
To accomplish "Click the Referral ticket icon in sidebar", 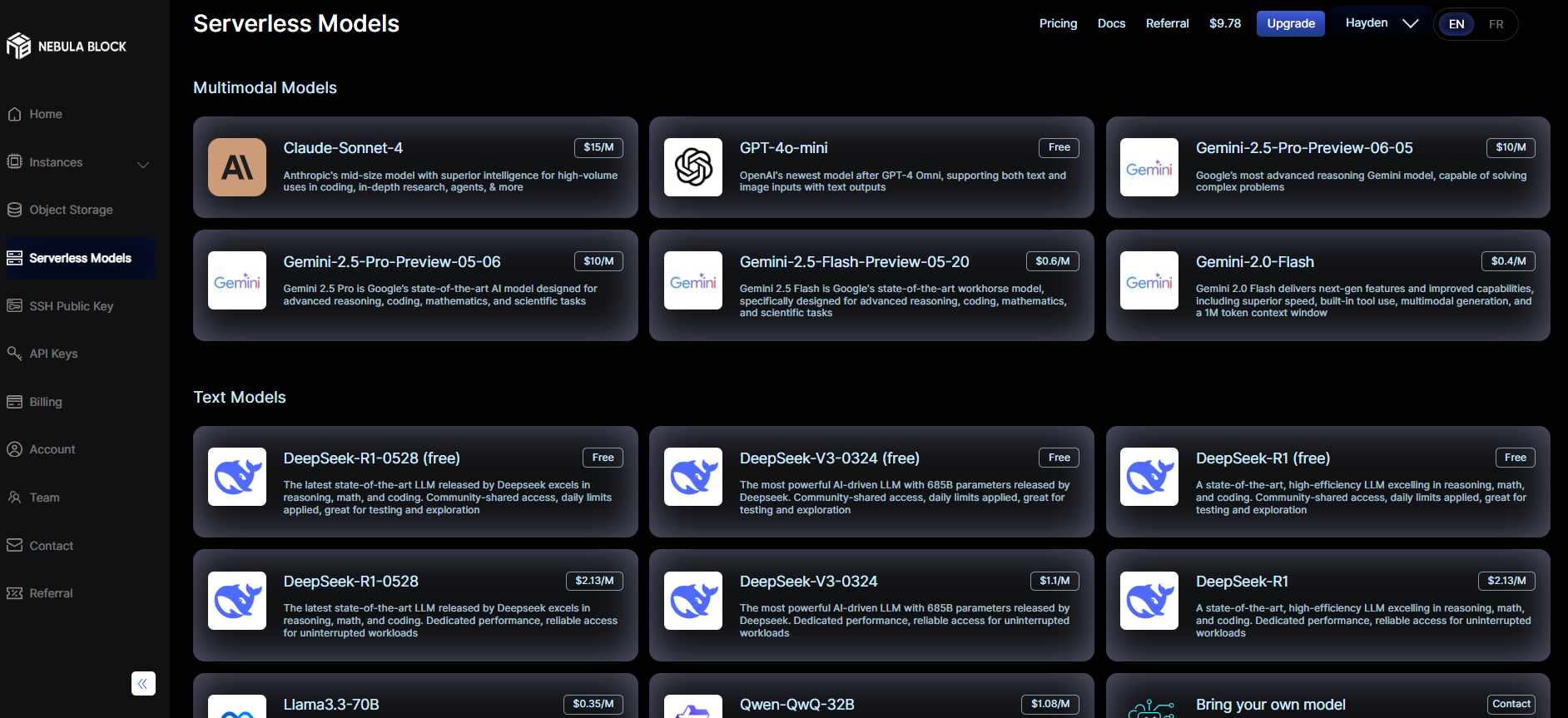I will tap(14, 593).
